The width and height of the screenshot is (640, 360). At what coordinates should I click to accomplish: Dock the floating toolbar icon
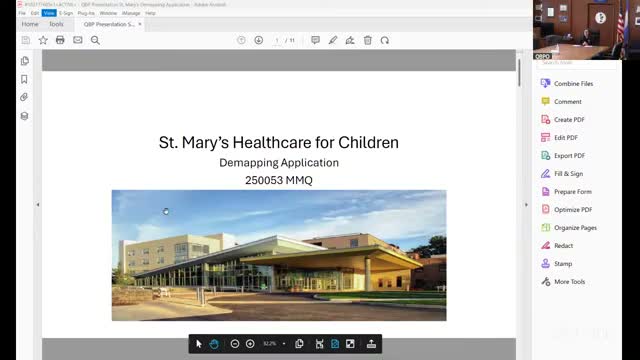(371, 344)
